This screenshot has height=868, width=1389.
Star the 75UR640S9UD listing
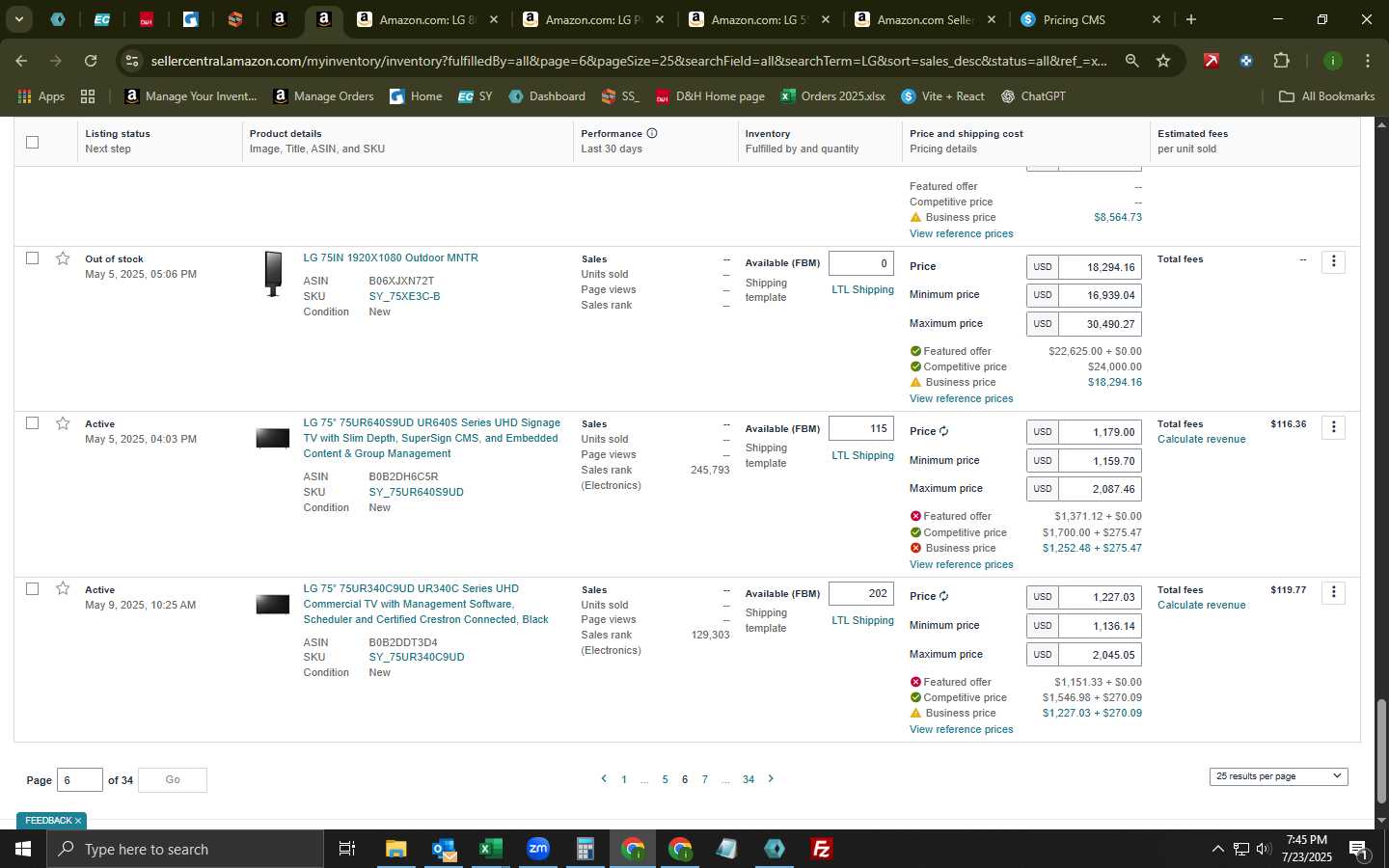(63, 423)
